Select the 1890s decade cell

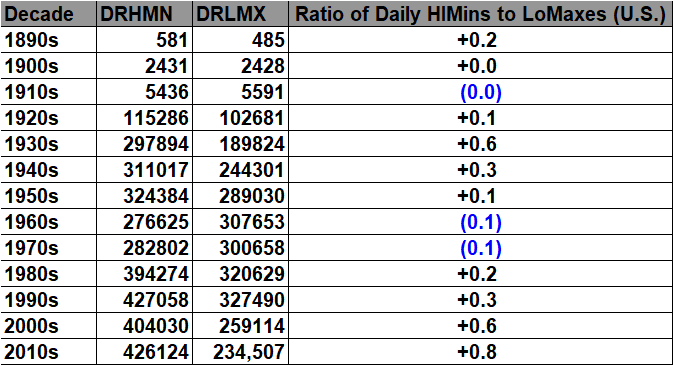pos(49,40)
